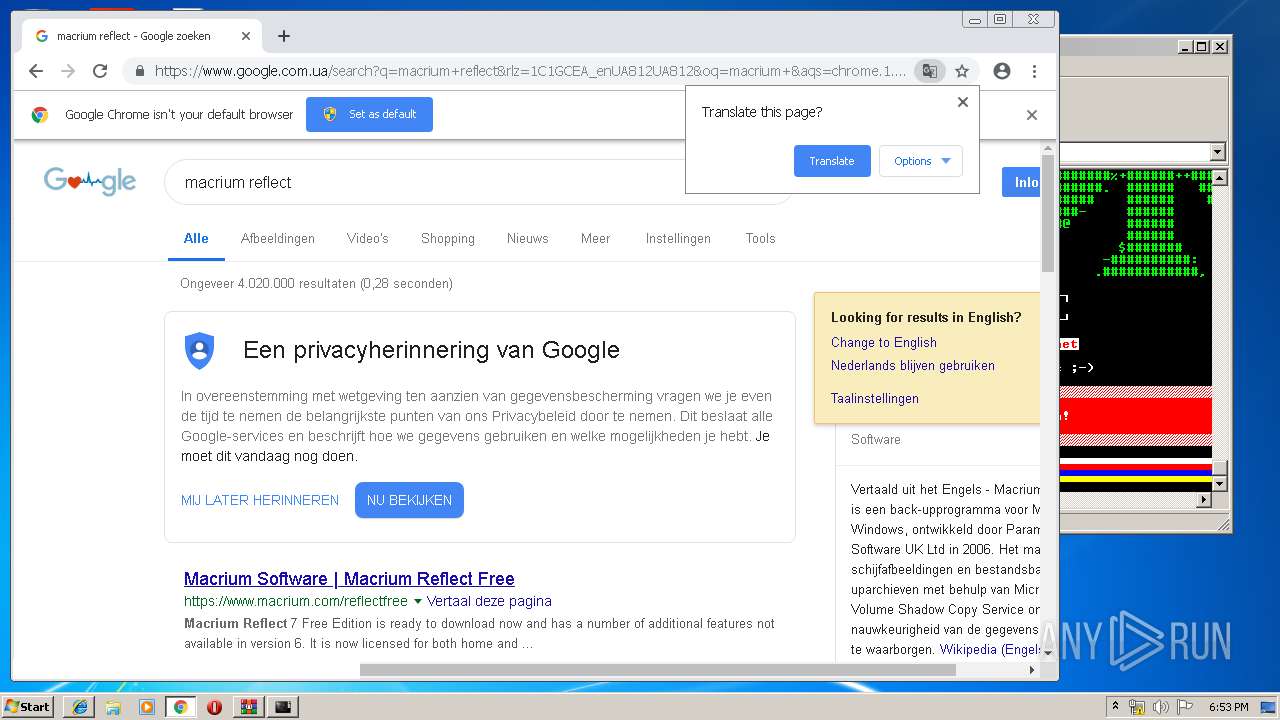Click the Google logo
This screenshot has width=1280, height=720.
coord(90,182)
